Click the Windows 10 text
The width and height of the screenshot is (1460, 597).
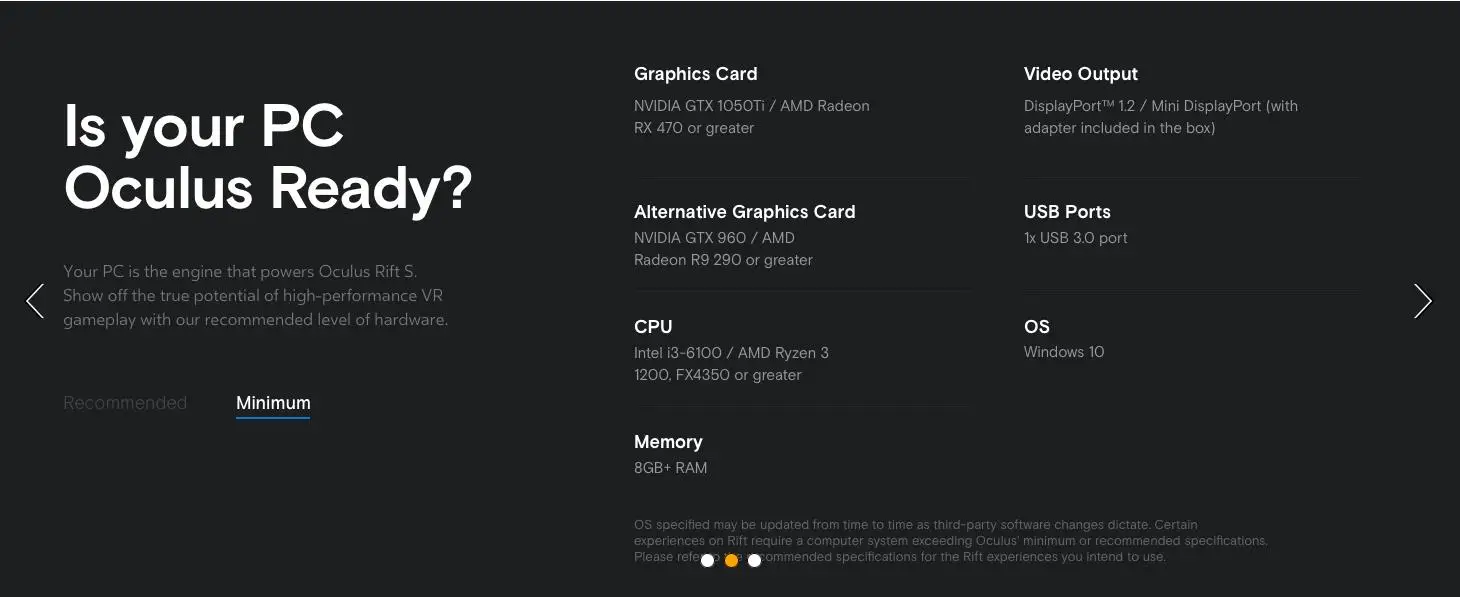coord(1064,352)
